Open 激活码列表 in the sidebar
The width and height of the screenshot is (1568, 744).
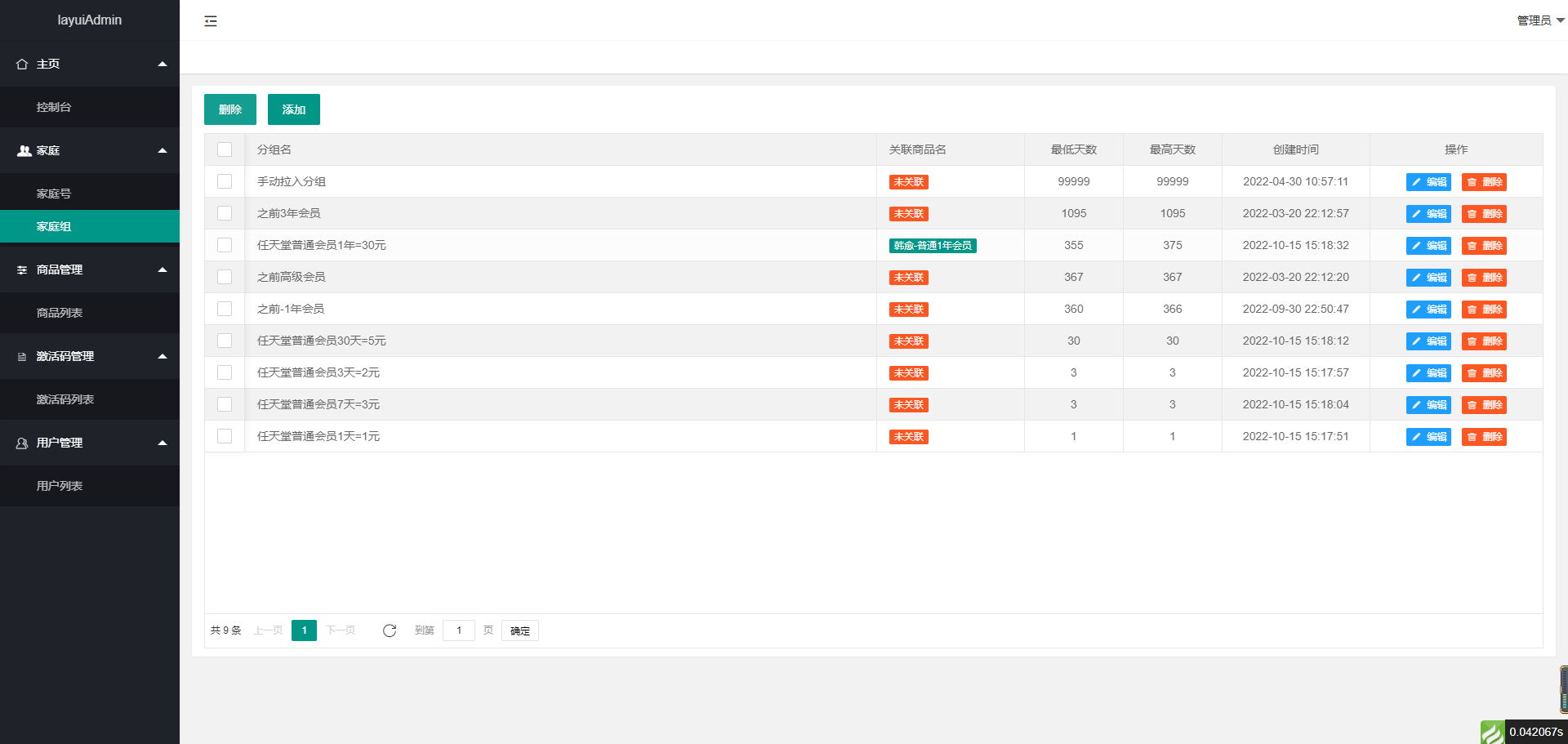(90, 399)
